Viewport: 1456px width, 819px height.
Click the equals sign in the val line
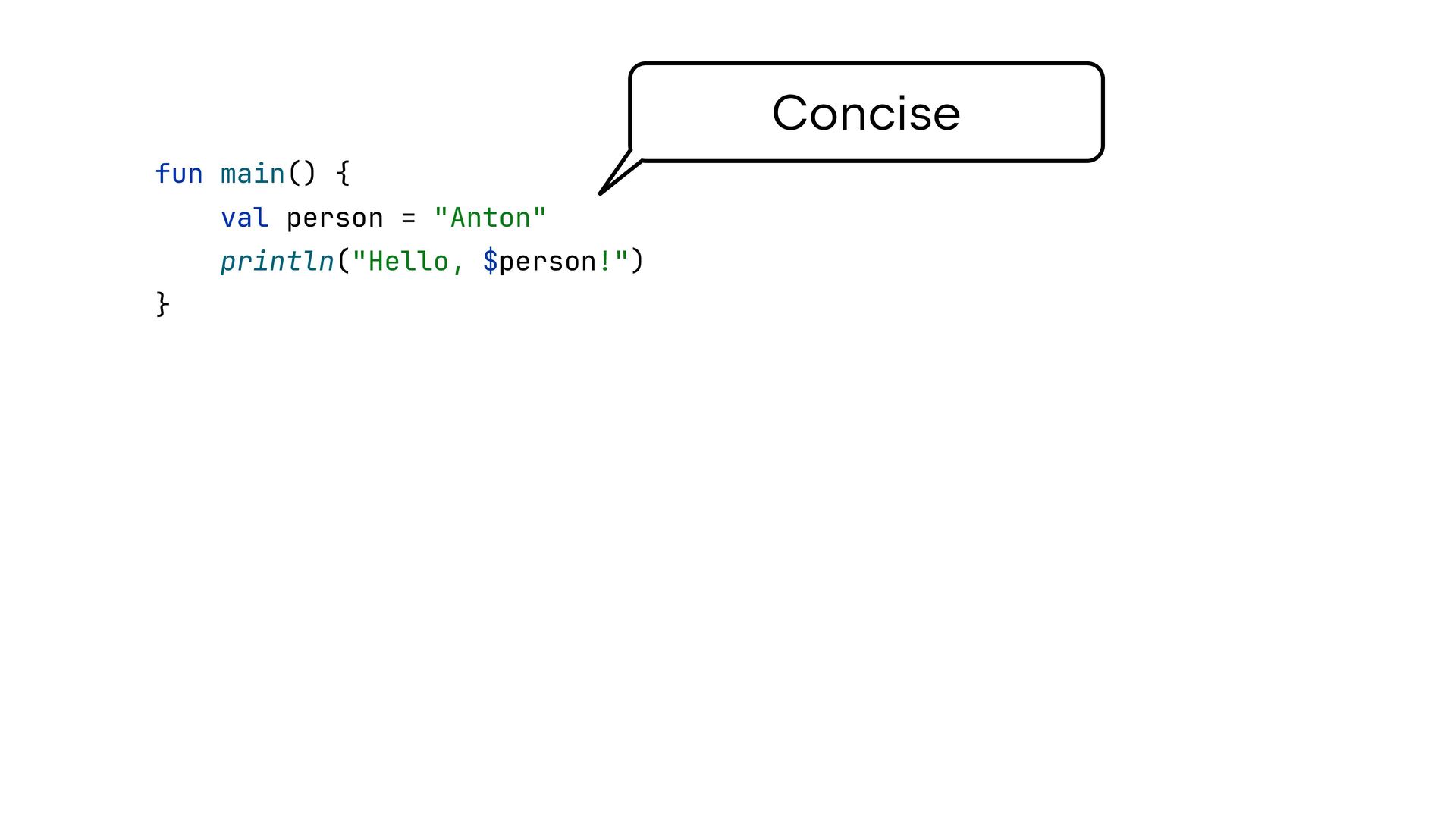coord(409,218)
